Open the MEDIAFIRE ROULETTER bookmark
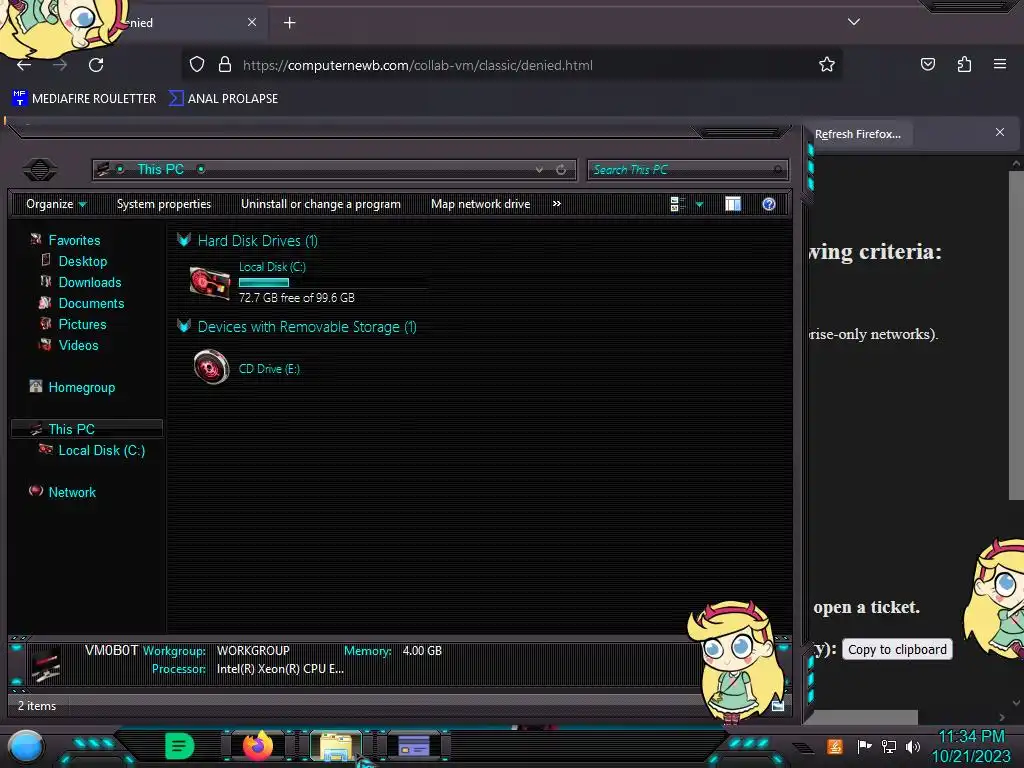Screen dimensions: 1024x768 pyautogui.click(x=84, y=99)
